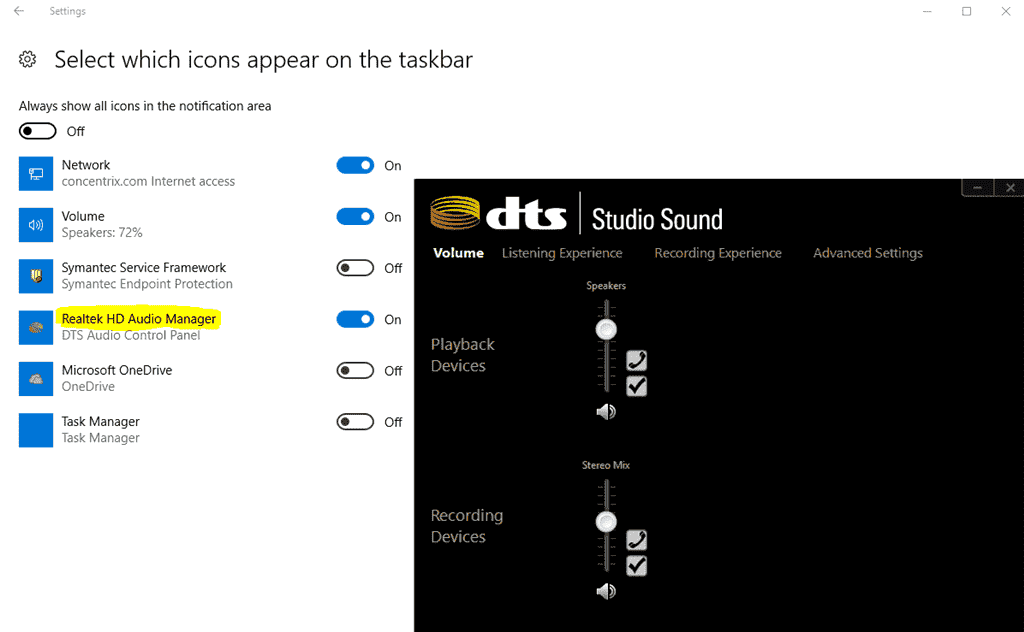This screenshot has height=632, width=1024.
Task: Toggle on Always show all icons
Action: point(37,130)
